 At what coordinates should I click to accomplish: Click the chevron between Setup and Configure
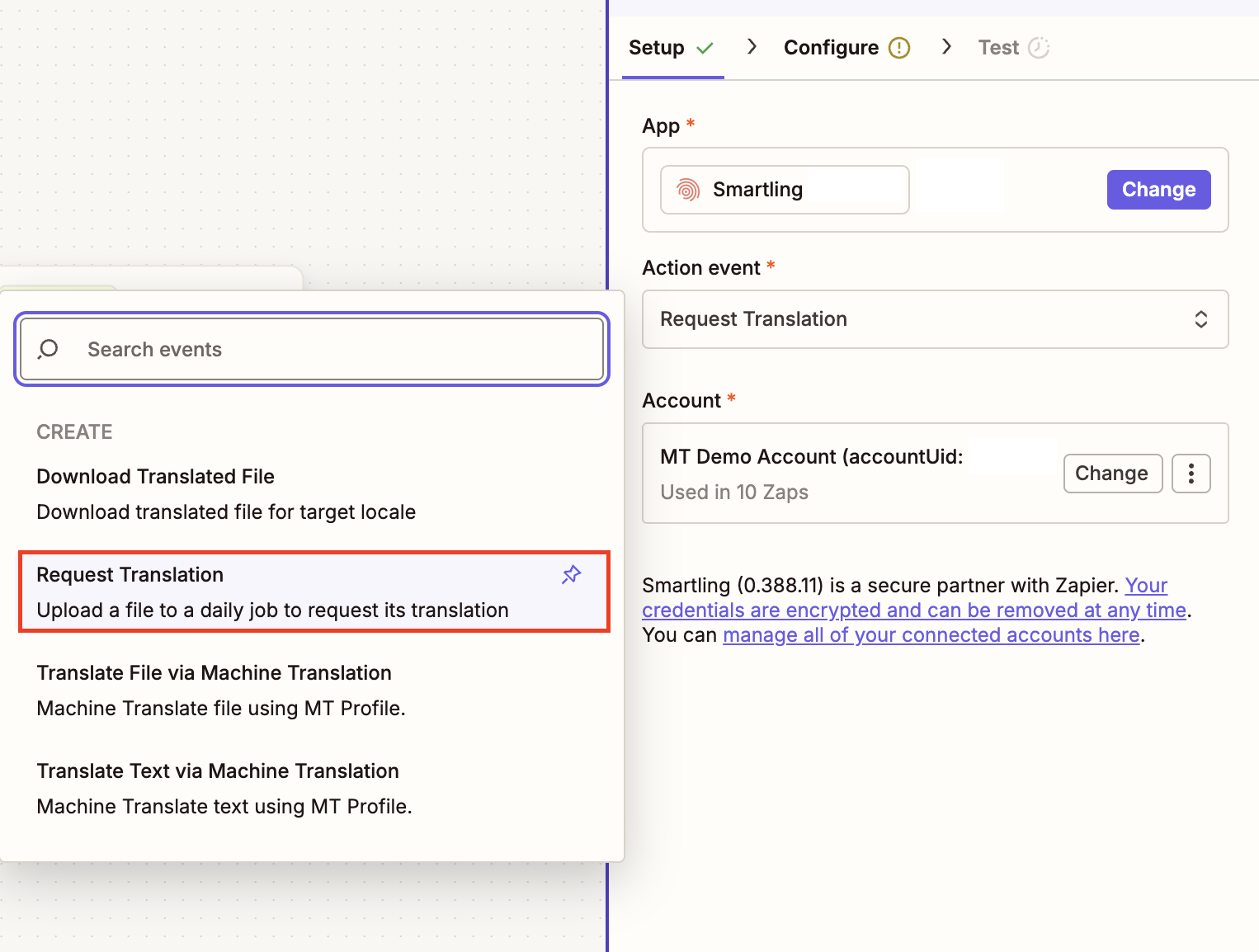click(x=752, y=47)
